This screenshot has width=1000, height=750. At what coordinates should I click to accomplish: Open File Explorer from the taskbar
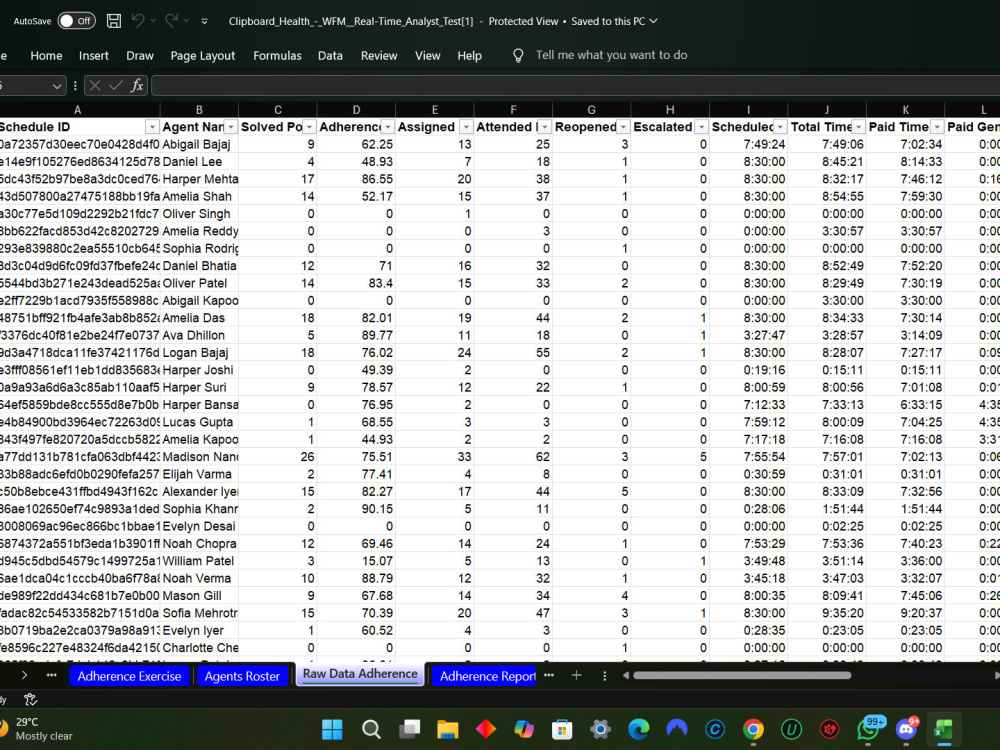click(448, 729)
